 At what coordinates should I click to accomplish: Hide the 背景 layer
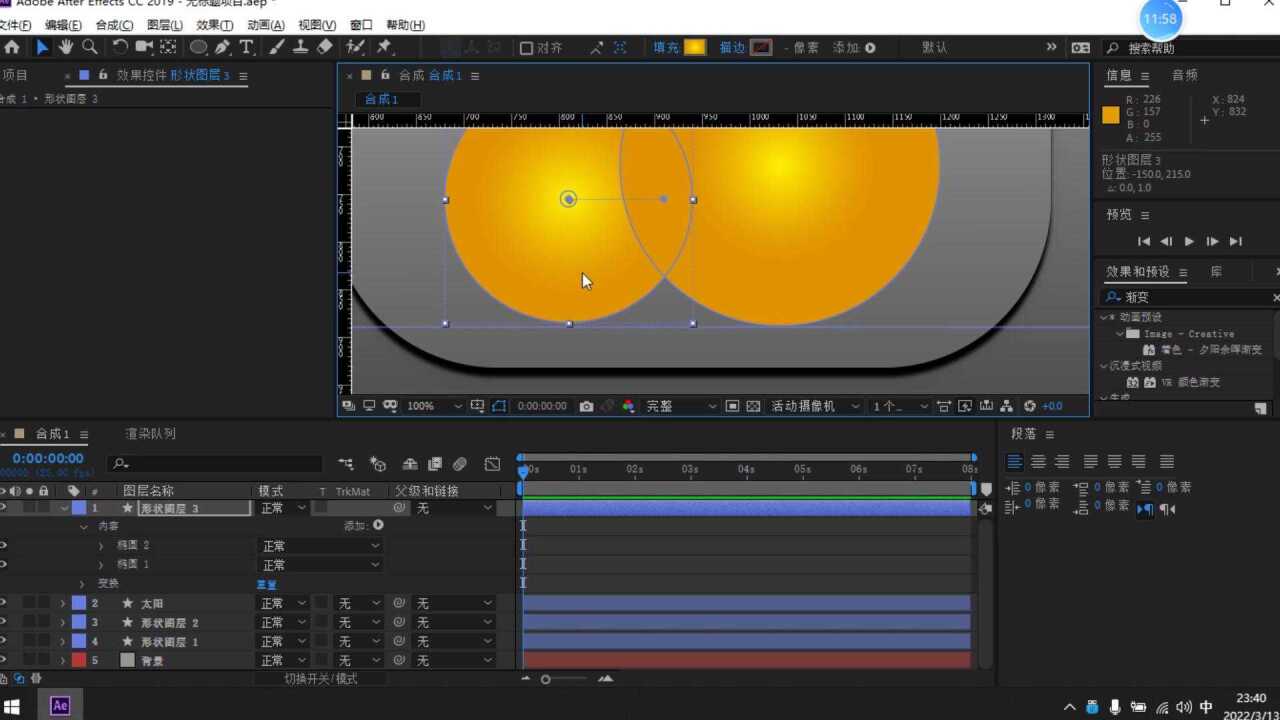point(4,660)
